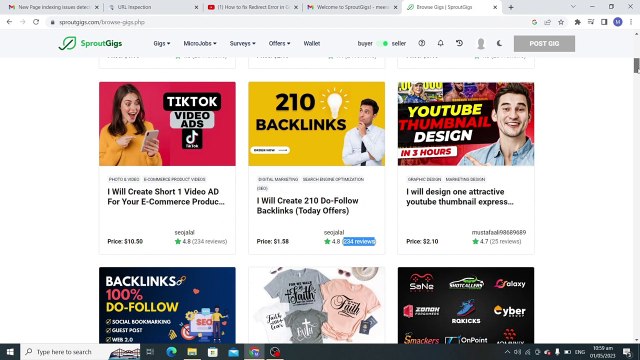Click highlighted '234 reviews' on Backlinks gig

tap(359, 241)
